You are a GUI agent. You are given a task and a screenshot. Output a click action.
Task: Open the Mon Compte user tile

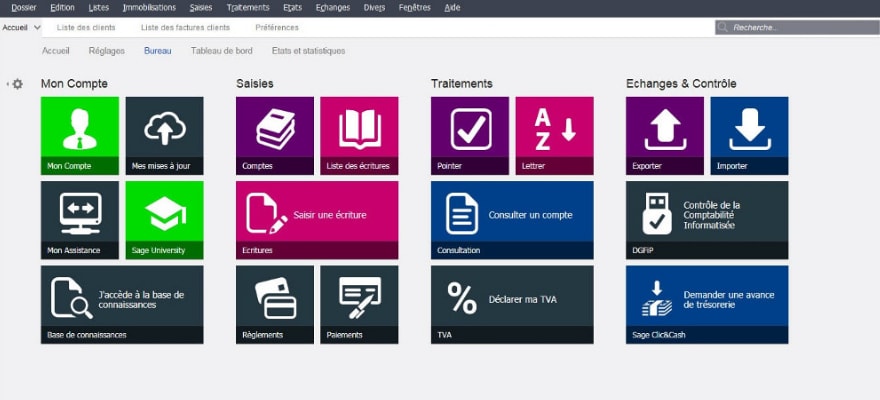point(79,135)
